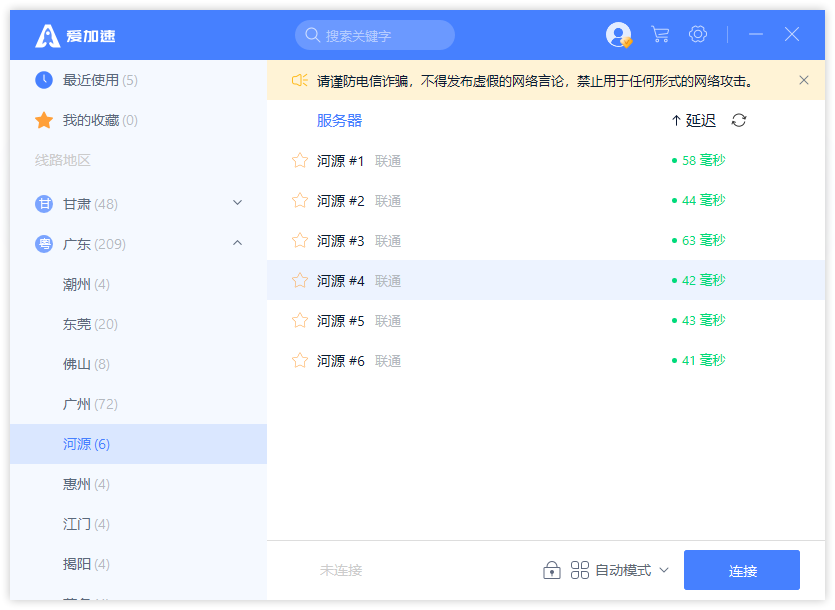Open 最近使用 (5) list
Image resolution: width=835 pixels, height=610 pixels.
(138, 80)
